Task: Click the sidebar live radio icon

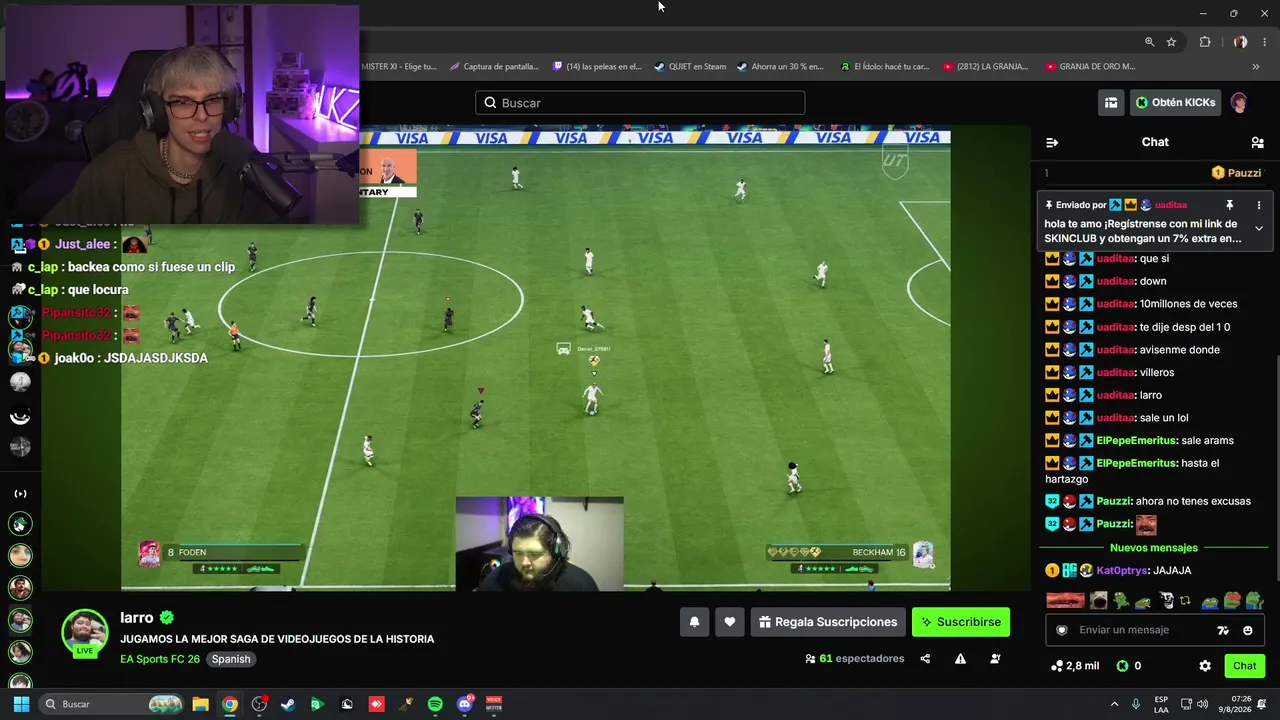Action: point(20,494)
